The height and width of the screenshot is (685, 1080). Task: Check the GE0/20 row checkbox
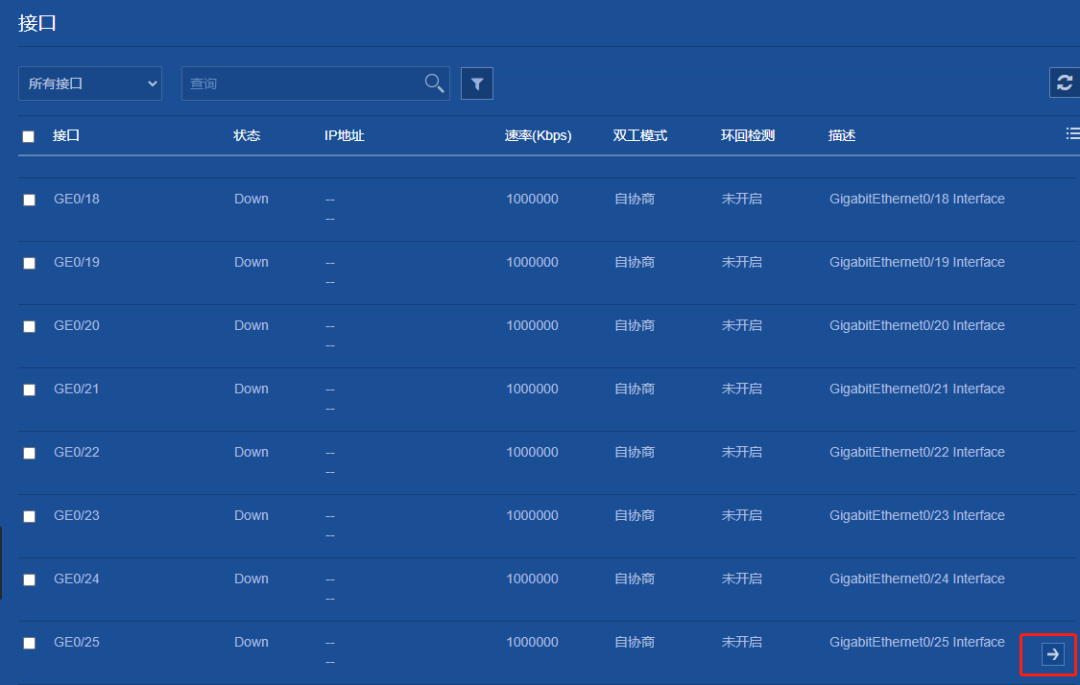coord(29,326)
